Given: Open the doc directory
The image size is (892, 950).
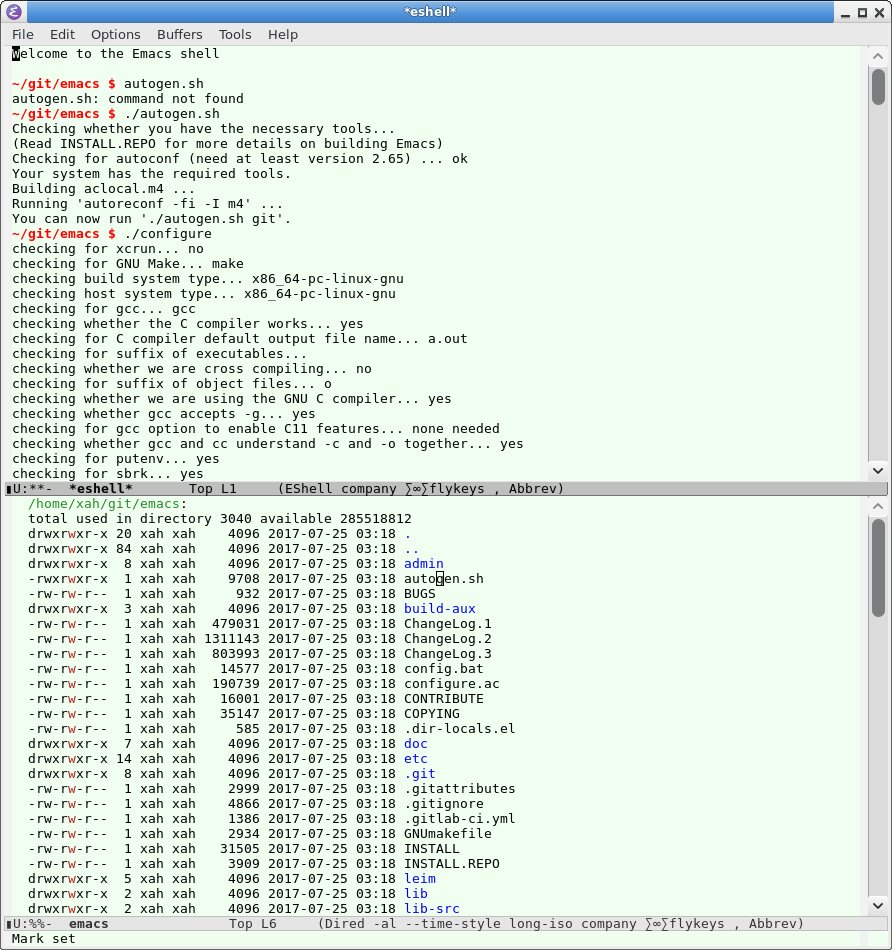Looking at the screenshot, I should pos(416,743).
